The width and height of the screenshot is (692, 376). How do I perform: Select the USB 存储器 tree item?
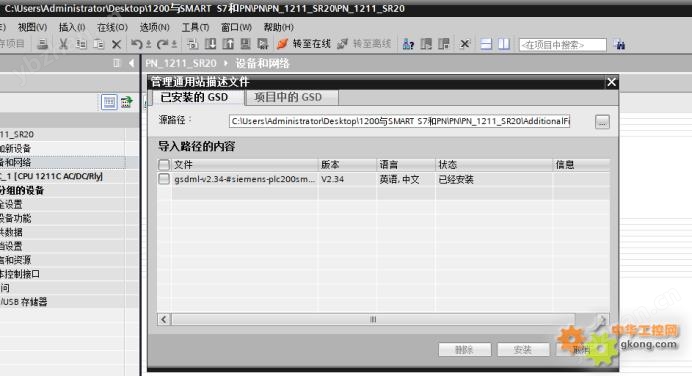point(23,302)
